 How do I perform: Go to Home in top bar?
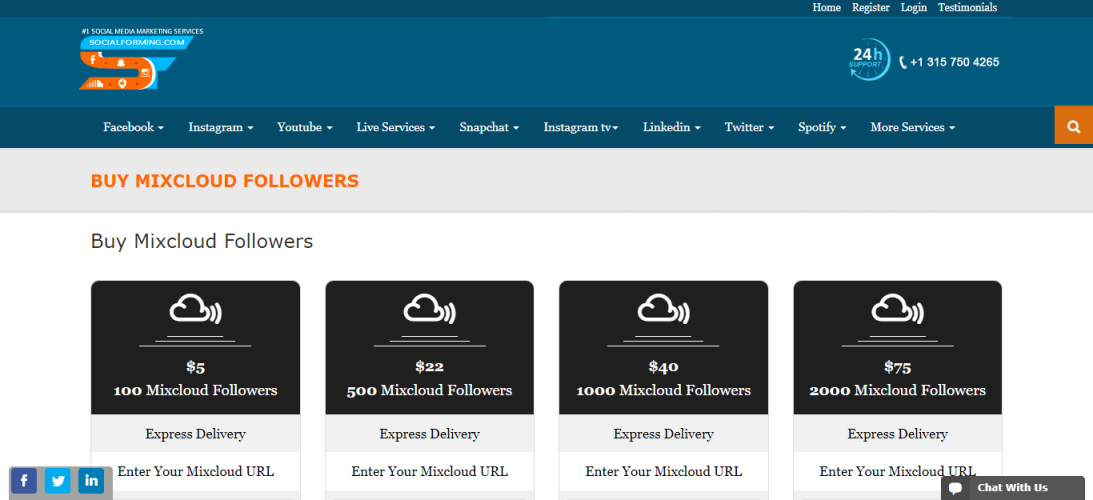[x=827, y=8]
